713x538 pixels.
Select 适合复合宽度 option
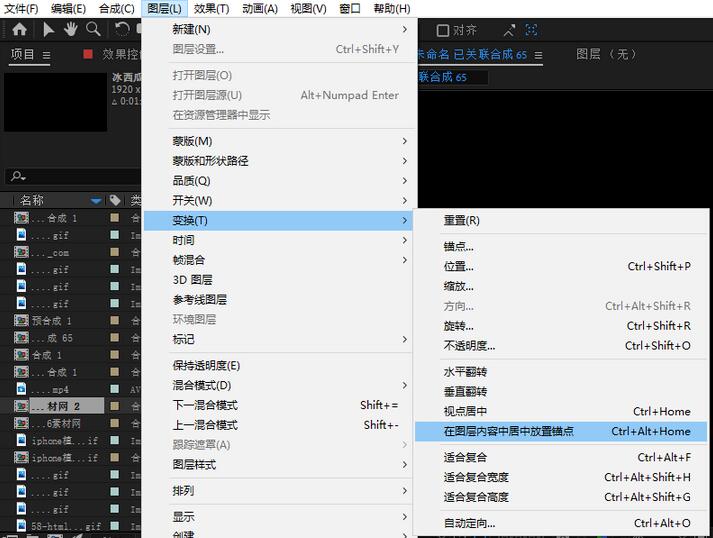pyautogui.click(x=476, y=477)
